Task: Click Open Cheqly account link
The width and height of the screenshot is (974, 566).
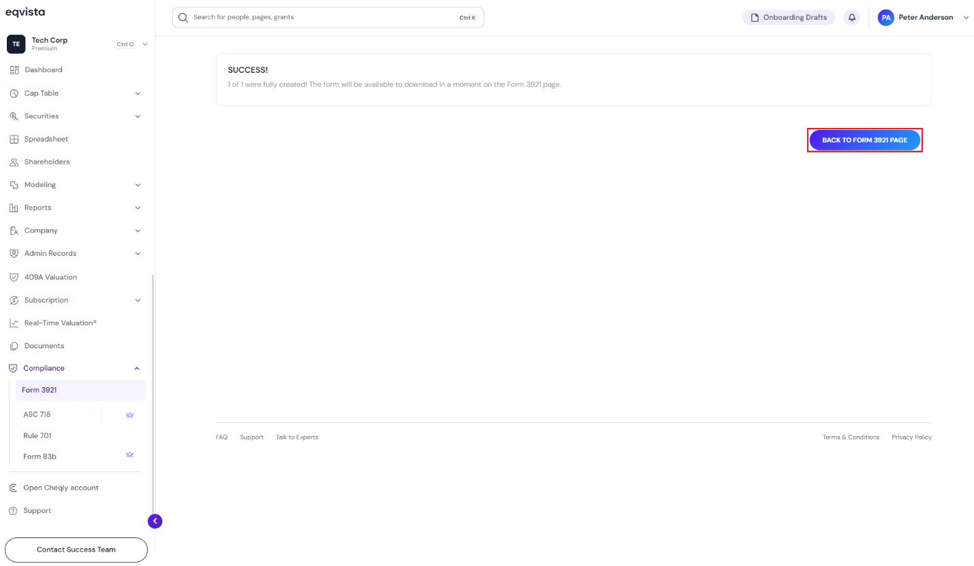Action: [x=61, y=488]
